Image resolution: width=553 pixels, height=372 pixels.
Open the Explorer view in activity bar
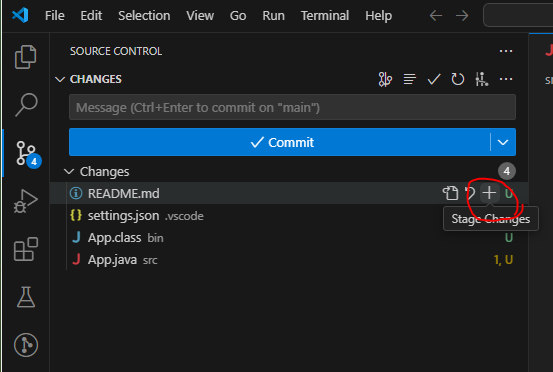click(x=25, y=57)
